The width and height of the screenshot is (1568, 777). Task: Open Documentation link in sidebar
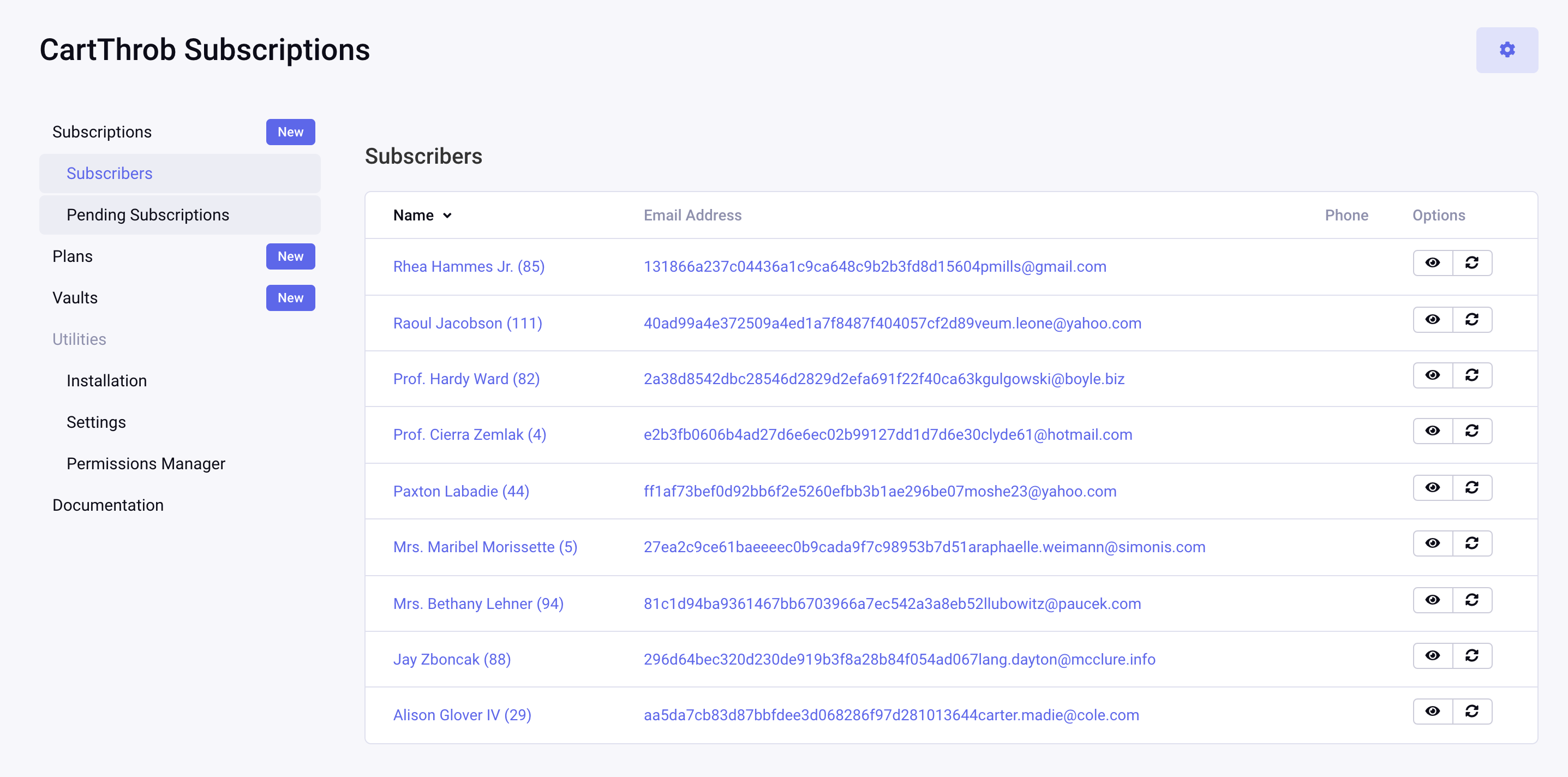pos(107,505)
